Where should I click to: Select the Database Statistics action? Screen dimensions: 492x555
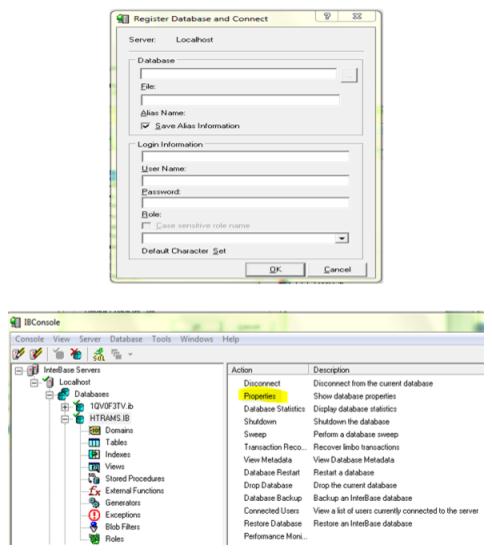[x=274, y=409]
